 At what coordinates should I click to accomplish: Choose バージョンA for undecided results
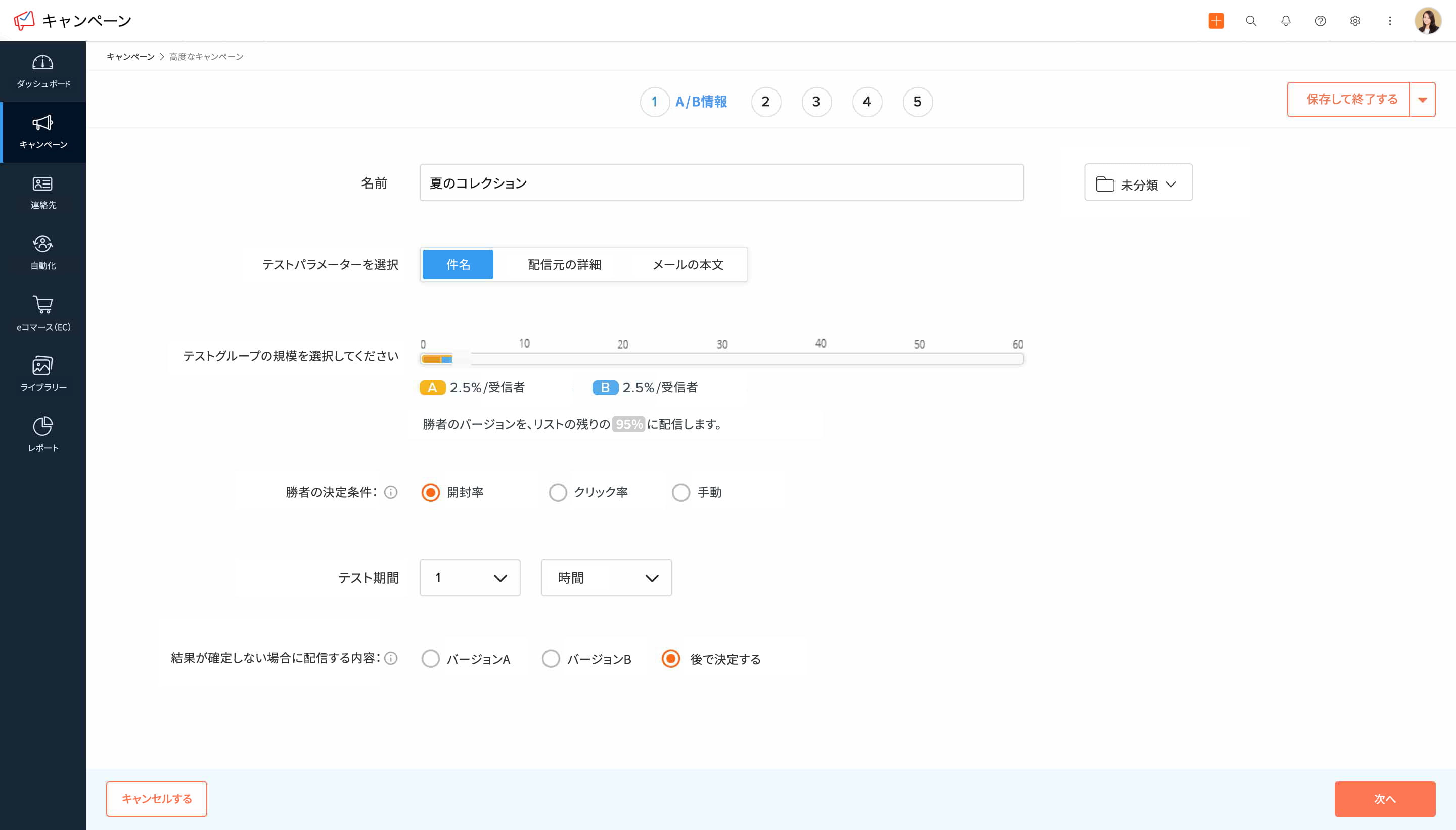[430, 659]
